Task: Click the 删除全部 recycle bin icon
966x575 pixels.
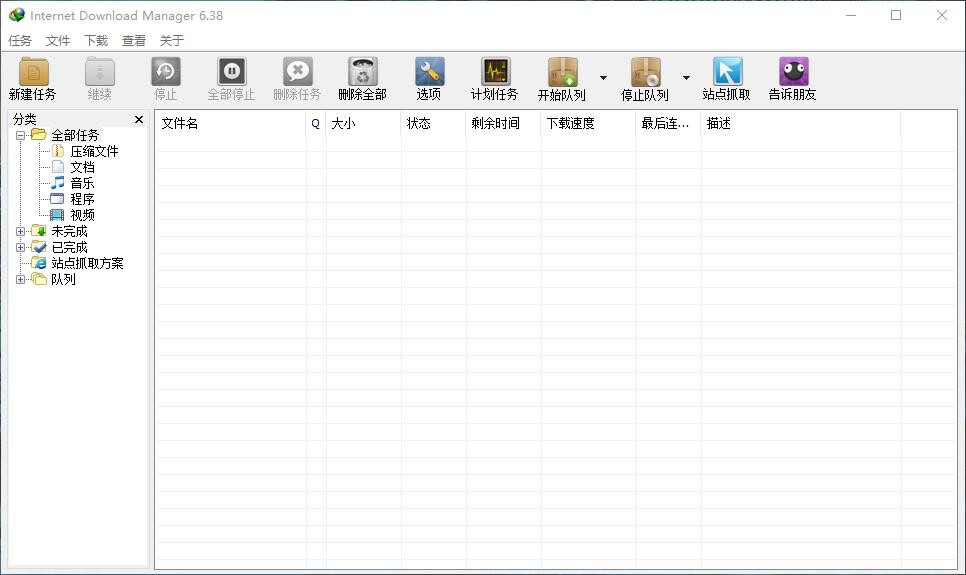Action: [362, 73]
